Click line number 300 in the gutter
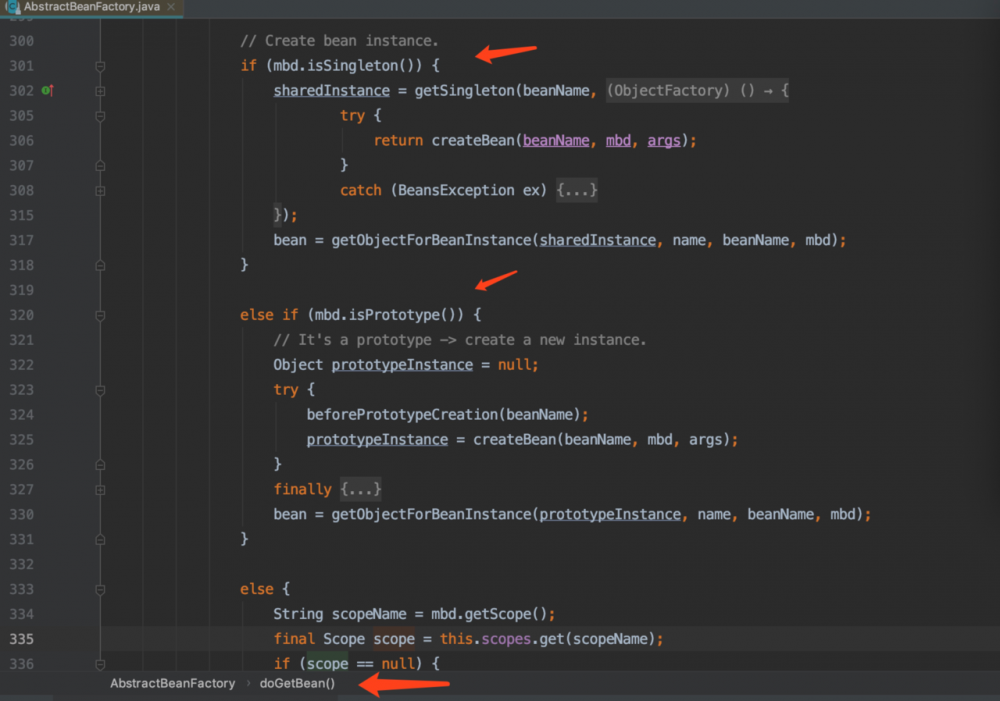 coord(21,41)
